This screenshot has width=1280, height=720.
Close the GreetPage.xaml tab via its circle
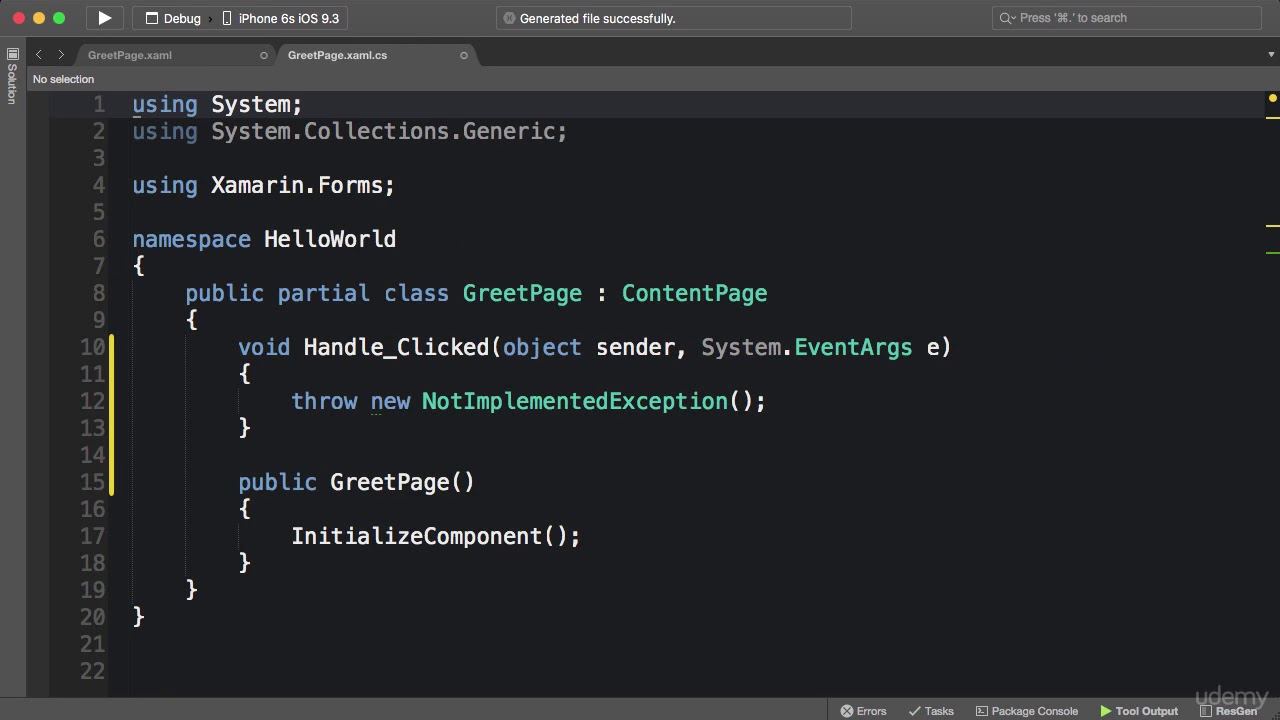(x=264, y=55)
